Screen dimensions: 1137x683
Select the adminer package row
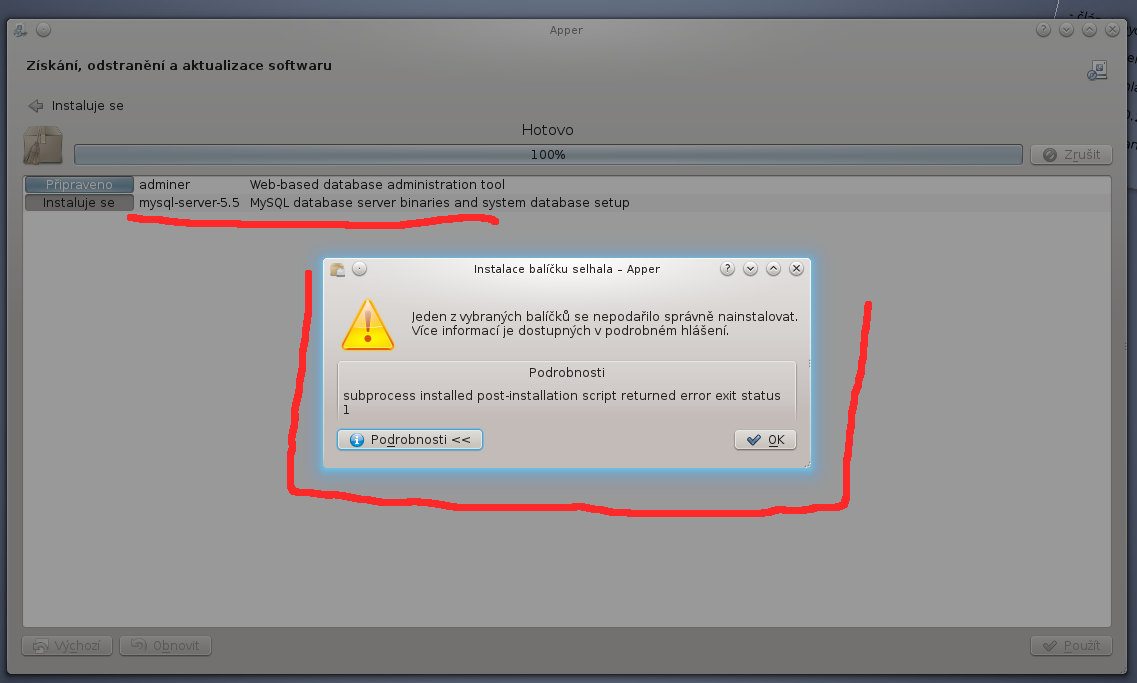pyautogui.click(x=567, y=185)
